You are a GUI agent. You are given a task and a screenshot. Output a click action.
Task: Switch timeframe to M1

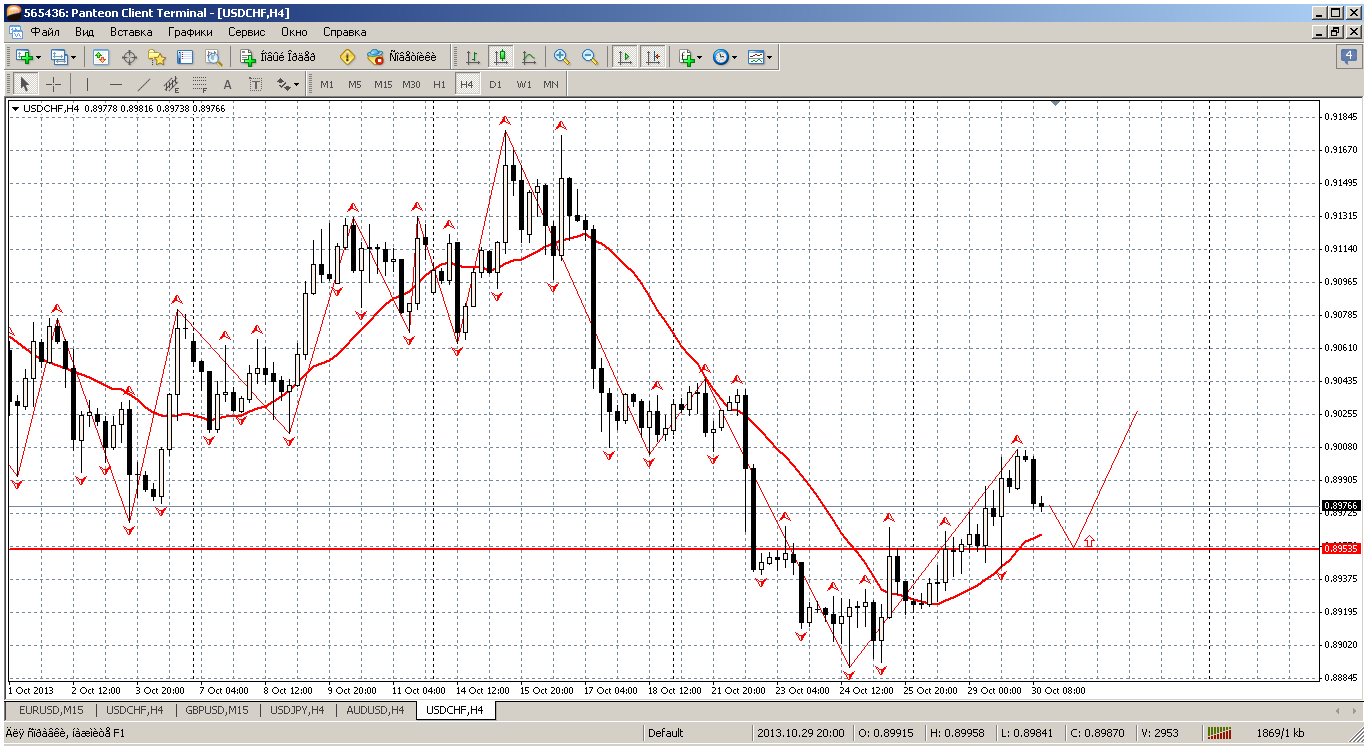[327, 84]
